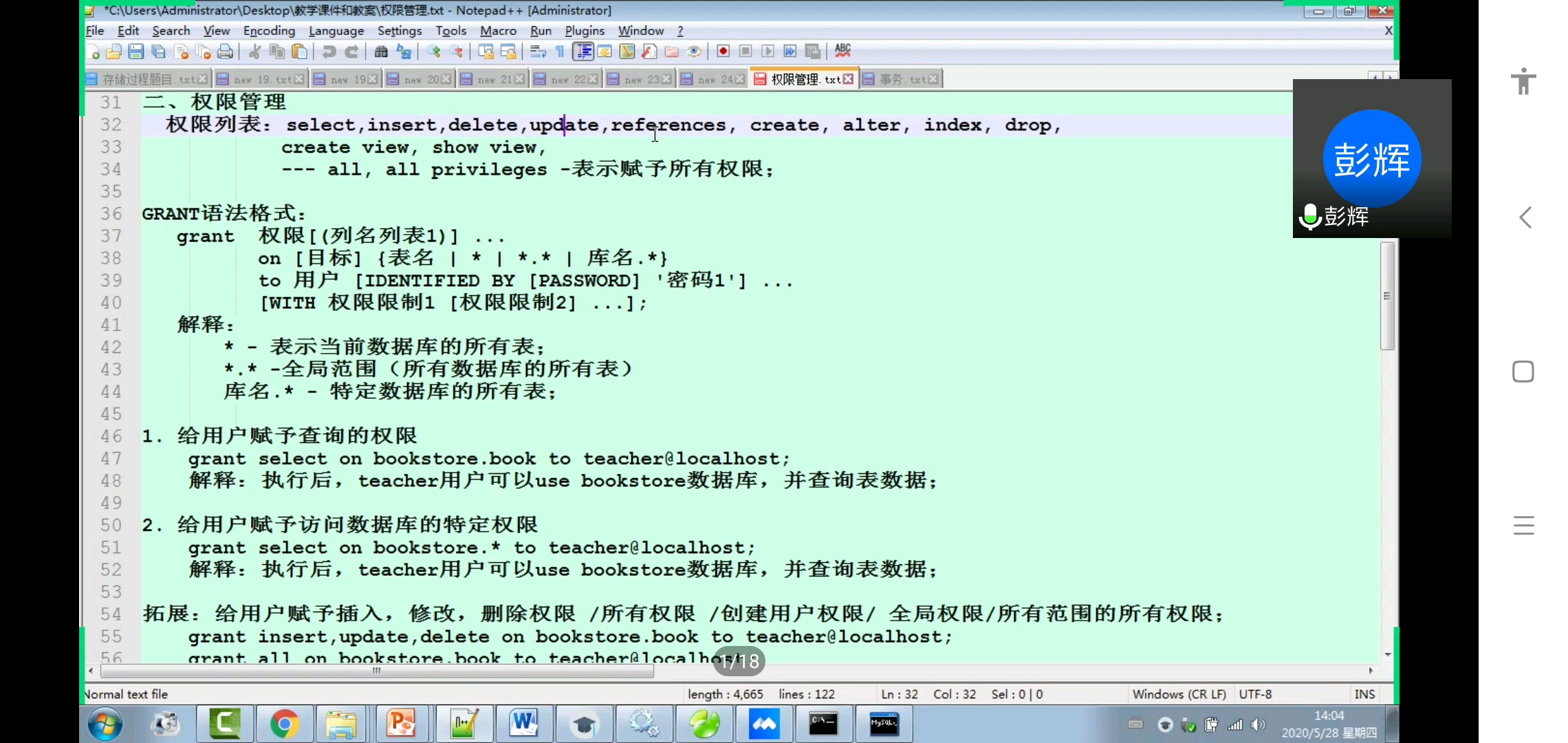Open Chrome from the Windows taskbar
1568x743 pixels.
[x=284, y=724]
